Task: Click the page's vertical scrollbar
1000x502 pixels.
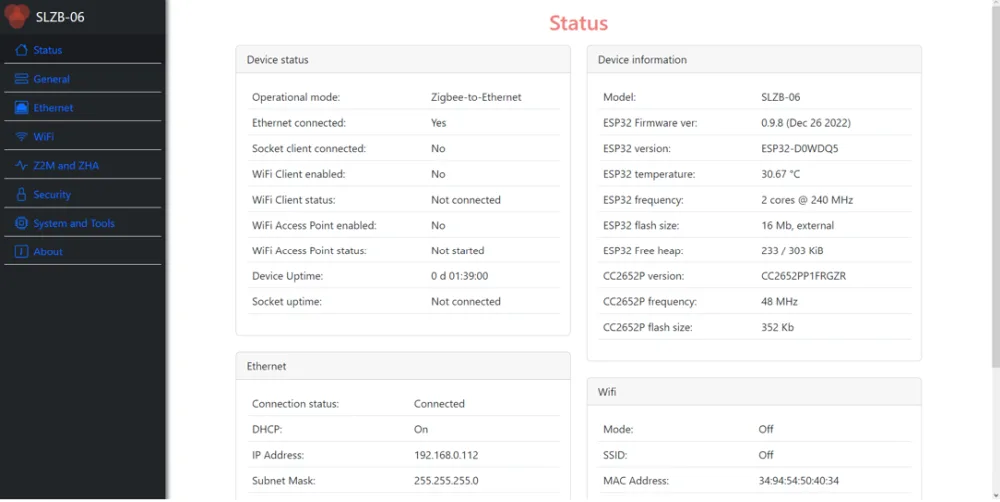Action: (995, 250)
